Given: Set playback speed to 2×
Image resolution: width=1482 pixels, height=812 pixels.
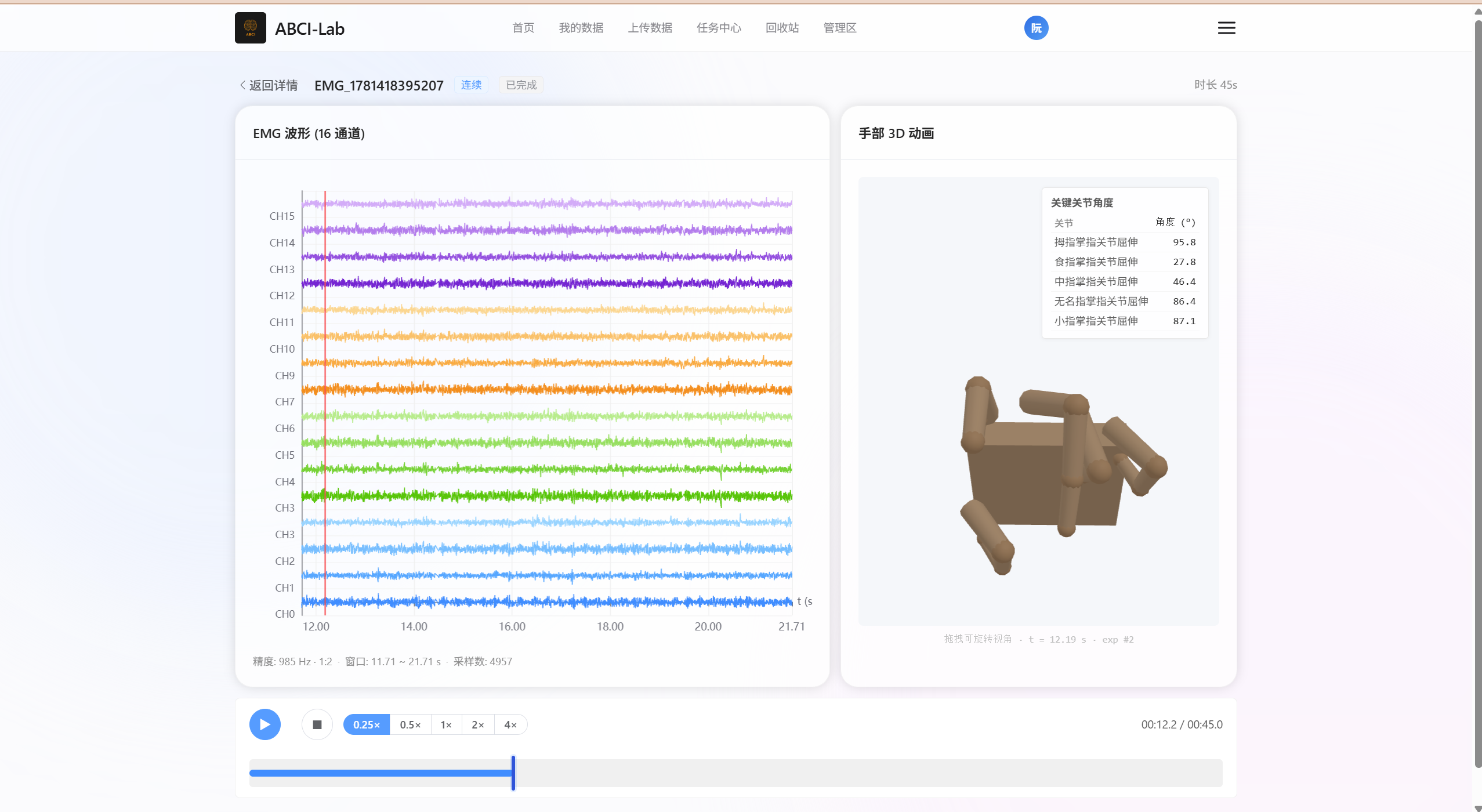Looking at the screenshot, I should click(478, 724).
